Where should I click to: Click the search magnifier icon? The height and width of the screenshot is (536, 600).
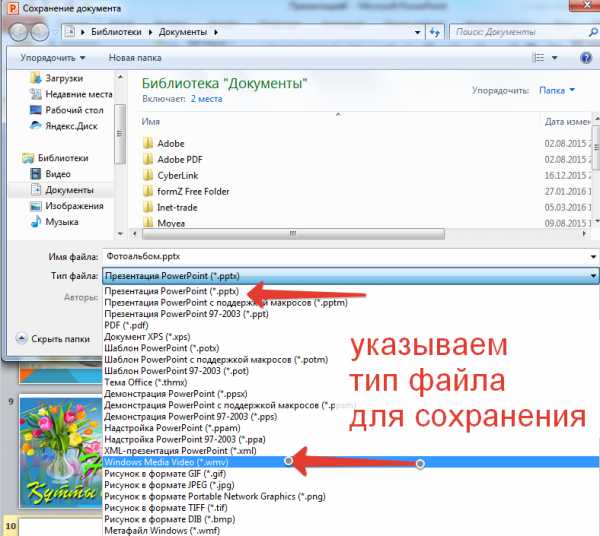point(593,32)
